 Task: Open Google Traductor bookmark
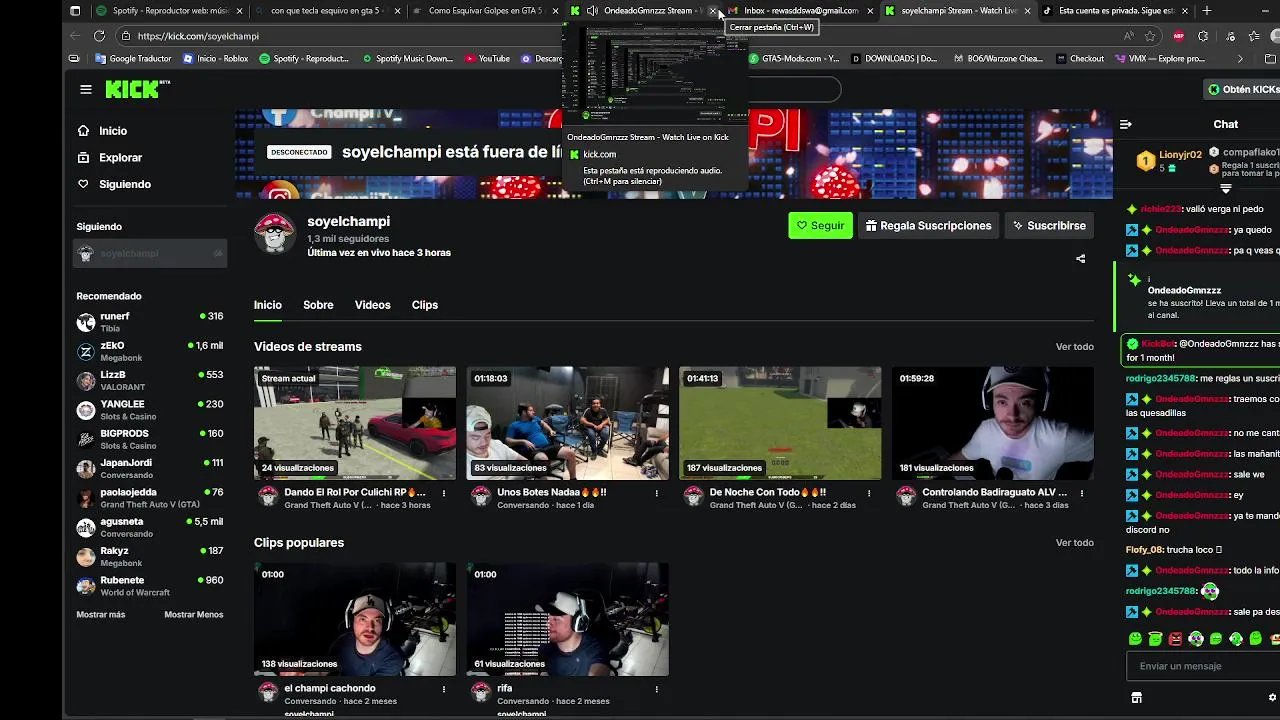(133, 59)
